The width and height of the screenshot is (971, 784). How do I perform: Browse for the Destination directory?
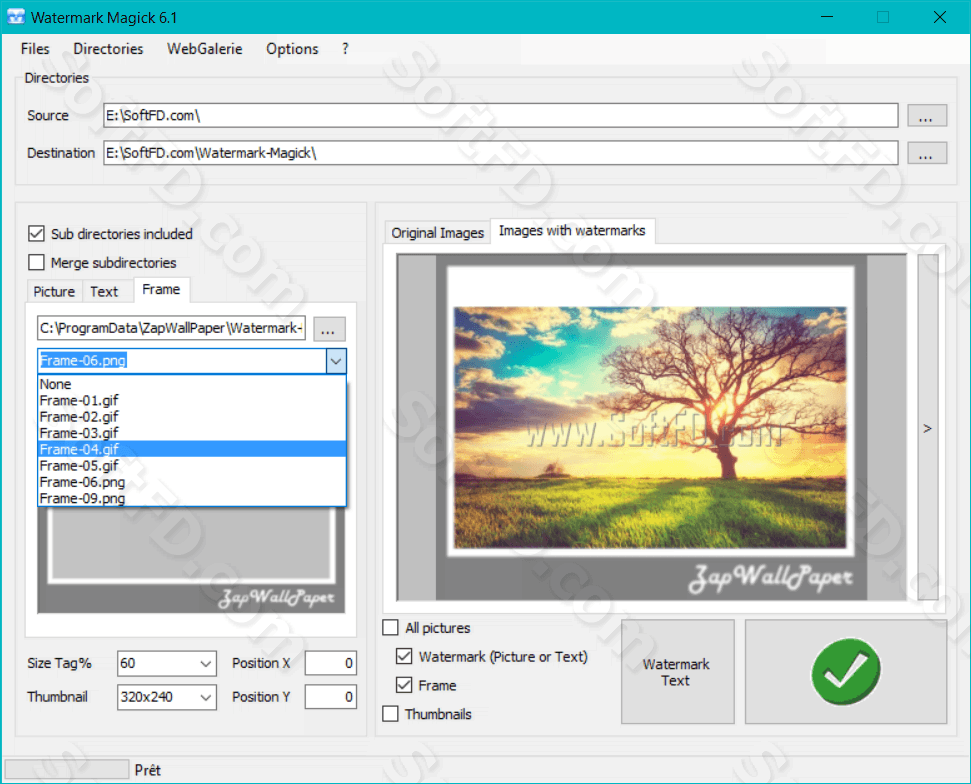(x=926, y=153)
